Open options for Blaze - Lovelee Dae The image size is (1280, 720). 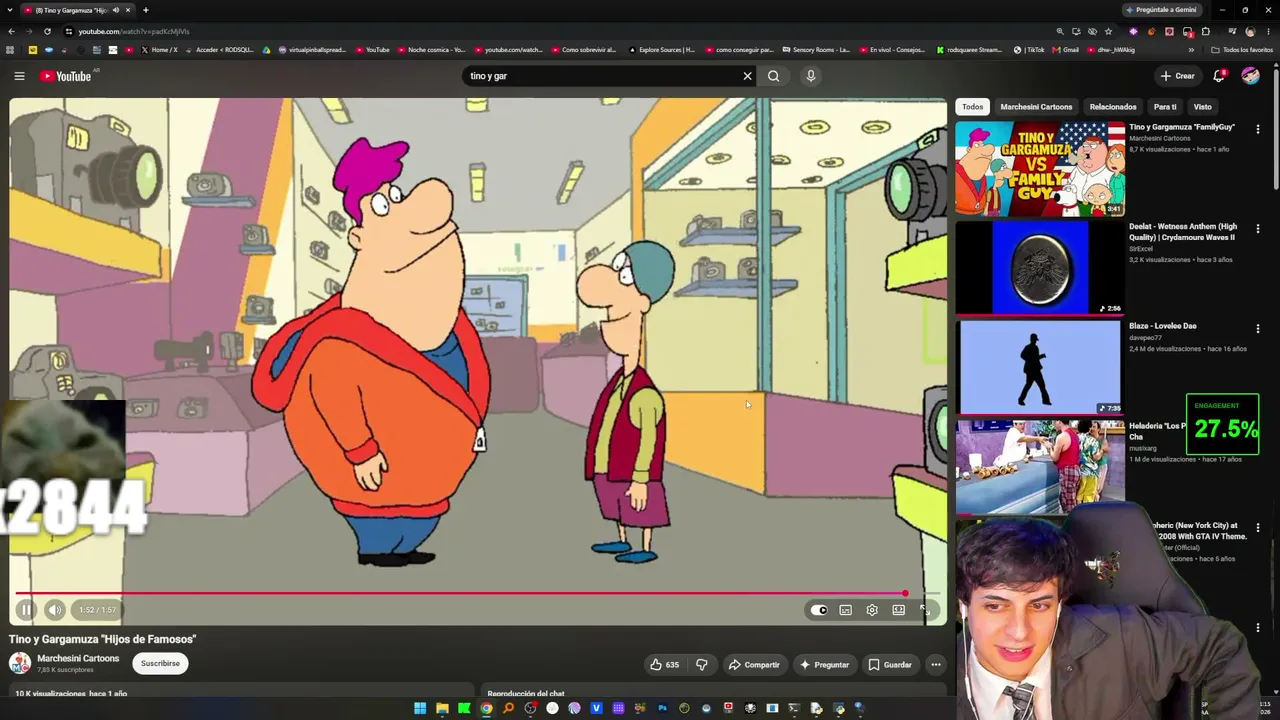[1258, 329]
